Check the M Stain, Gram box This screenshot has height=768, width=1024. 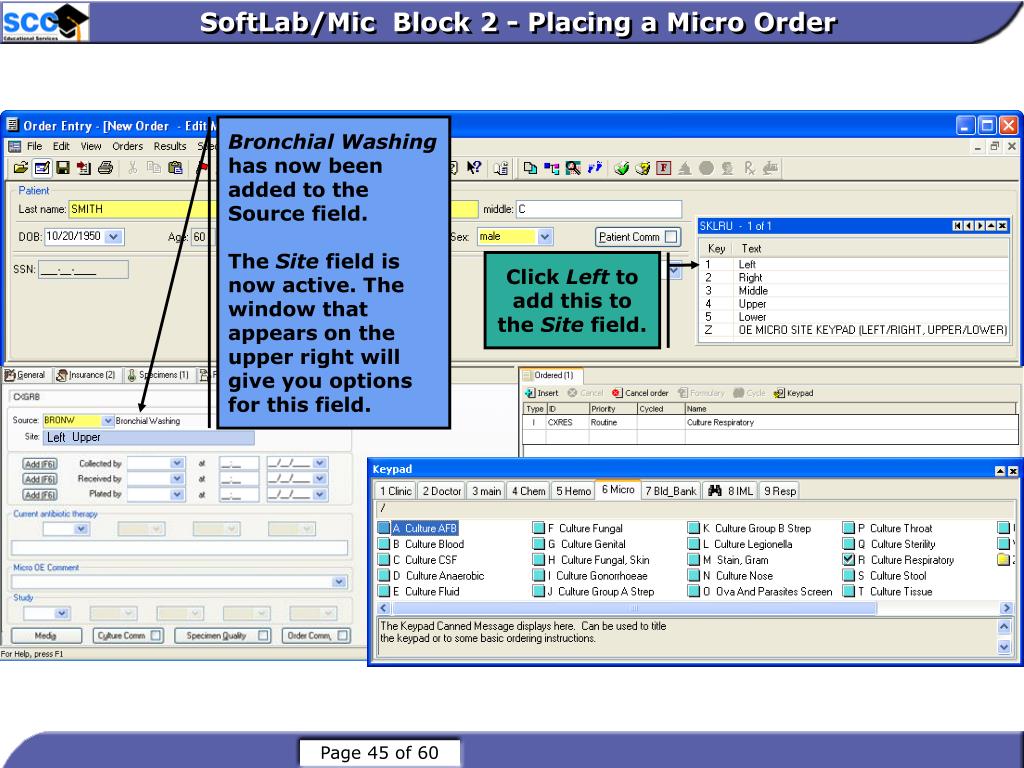pos(694,559)
